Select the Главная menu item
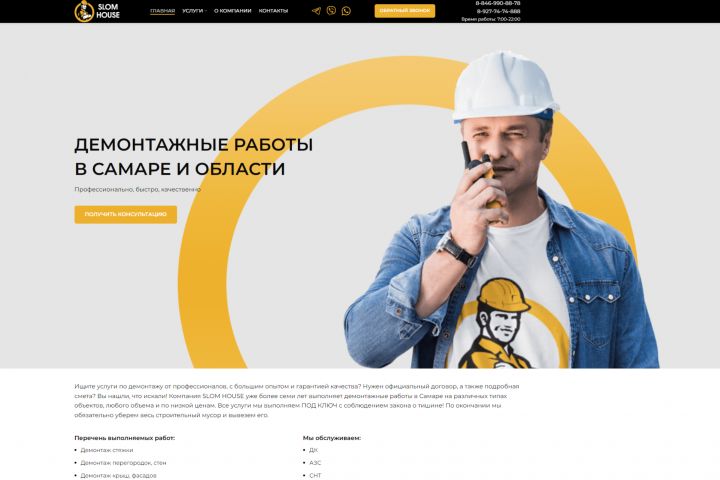The width and height of the screenshot is (720, 480). click(x=163, y=11)
